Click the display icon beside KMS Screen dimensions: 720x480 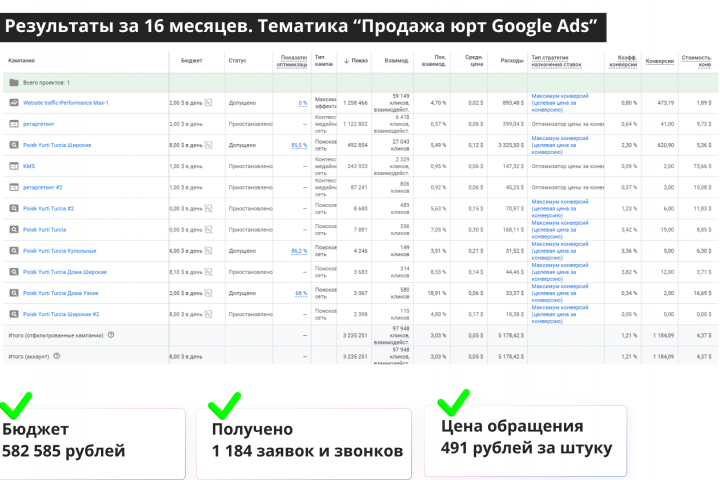pyautogui.click(x=14, y=166)
